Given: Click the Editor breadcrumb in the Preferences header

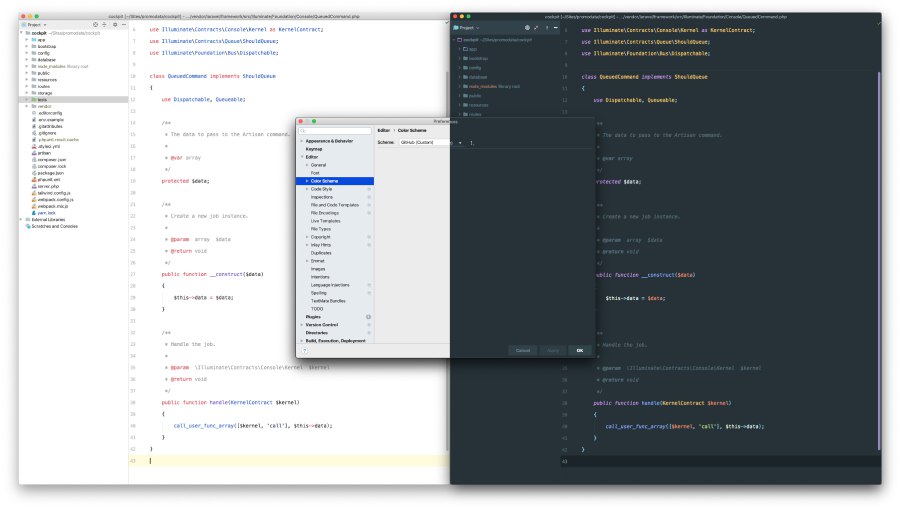Looking at the screenshot, I should point(383,130).
